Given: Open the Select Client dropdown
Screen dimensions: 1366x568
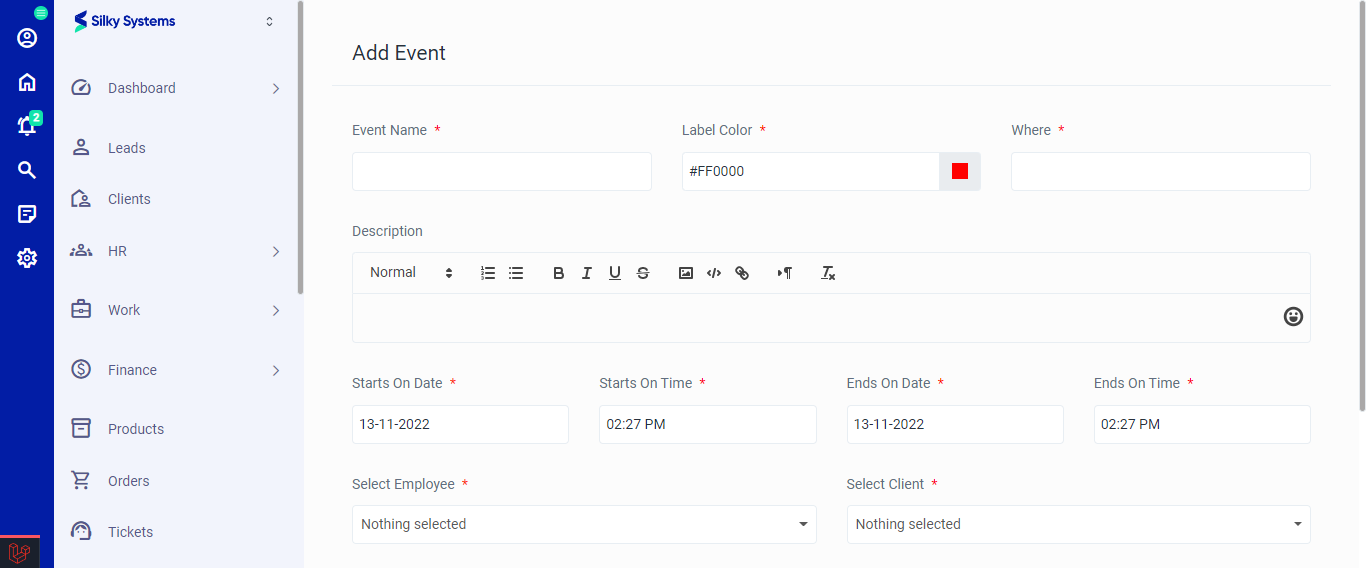Looking at the screenshot, I should tap(1078, 524).
